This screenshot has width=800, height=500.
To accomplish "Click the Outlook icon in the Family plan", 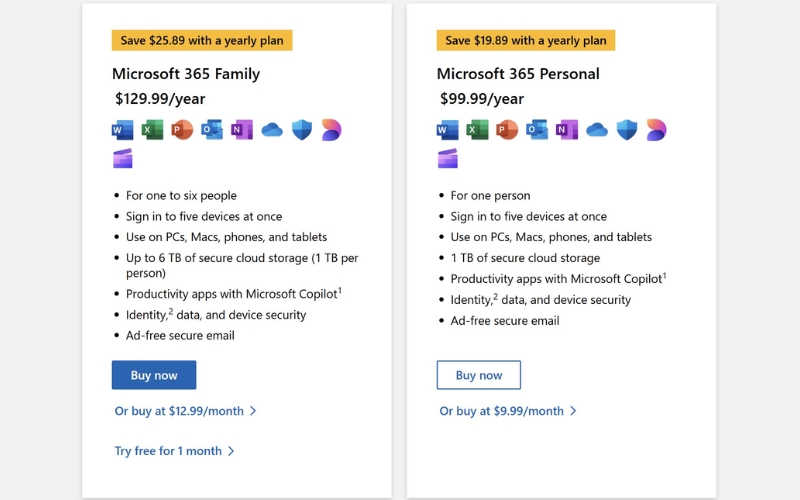I will coord(212,130).
